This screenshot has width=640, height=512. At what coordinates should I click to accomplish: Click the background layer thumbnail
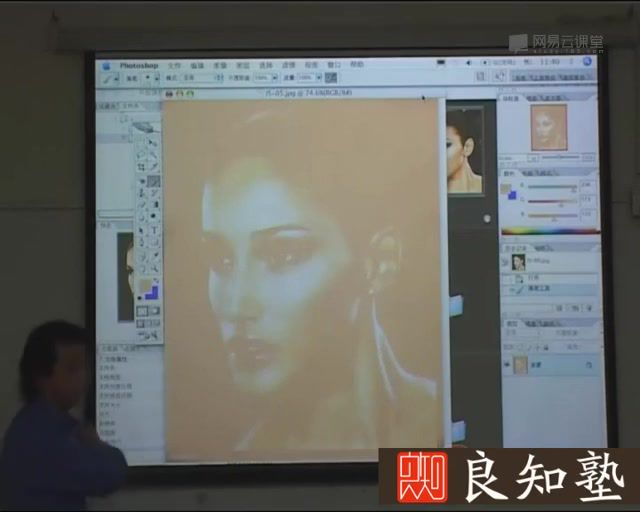coord(521,365)
